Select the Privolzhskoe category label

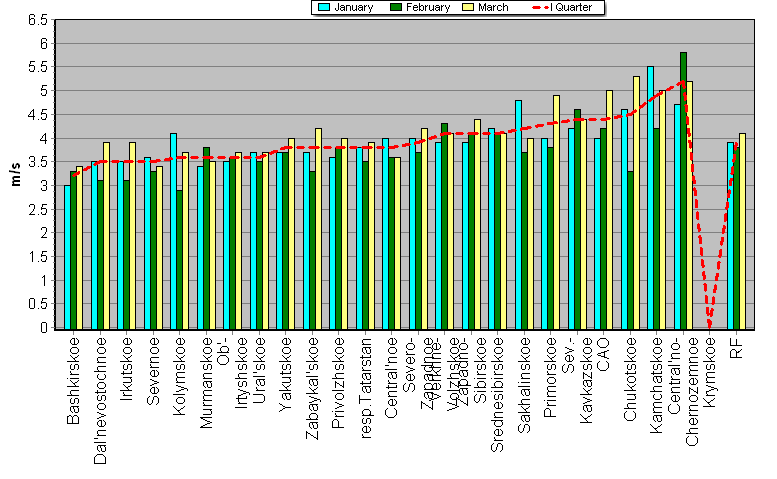coord(338,383)
